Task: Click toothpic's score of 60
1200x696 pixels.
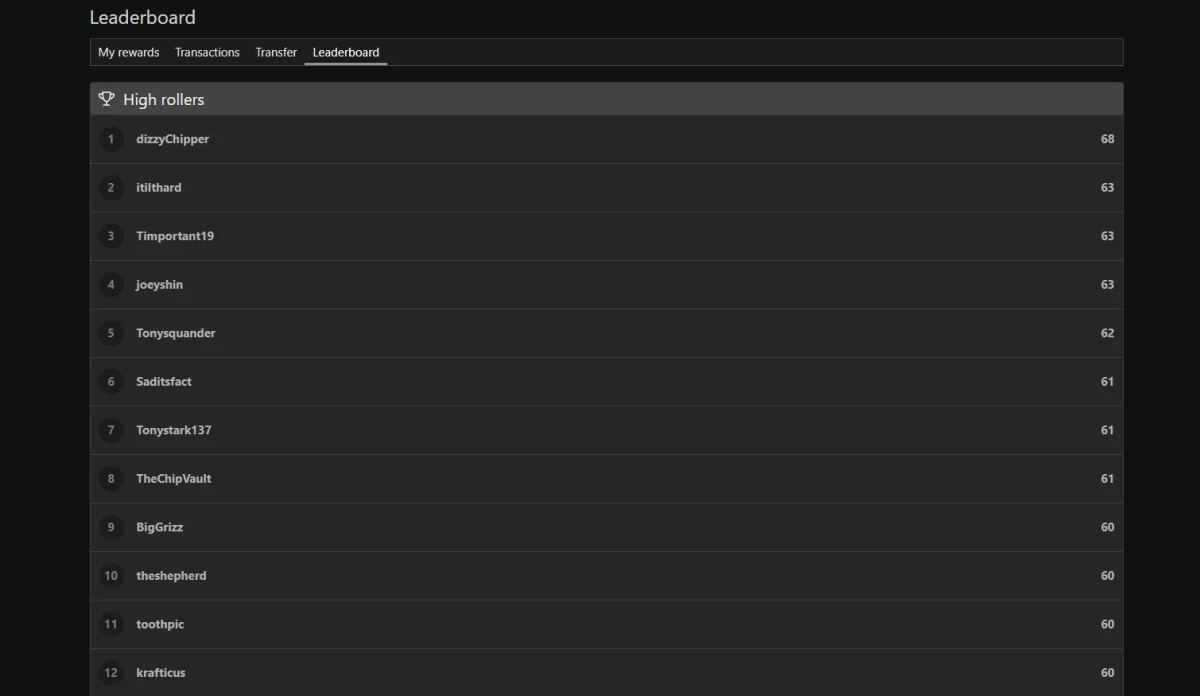Action: (x=1107, y=624)
